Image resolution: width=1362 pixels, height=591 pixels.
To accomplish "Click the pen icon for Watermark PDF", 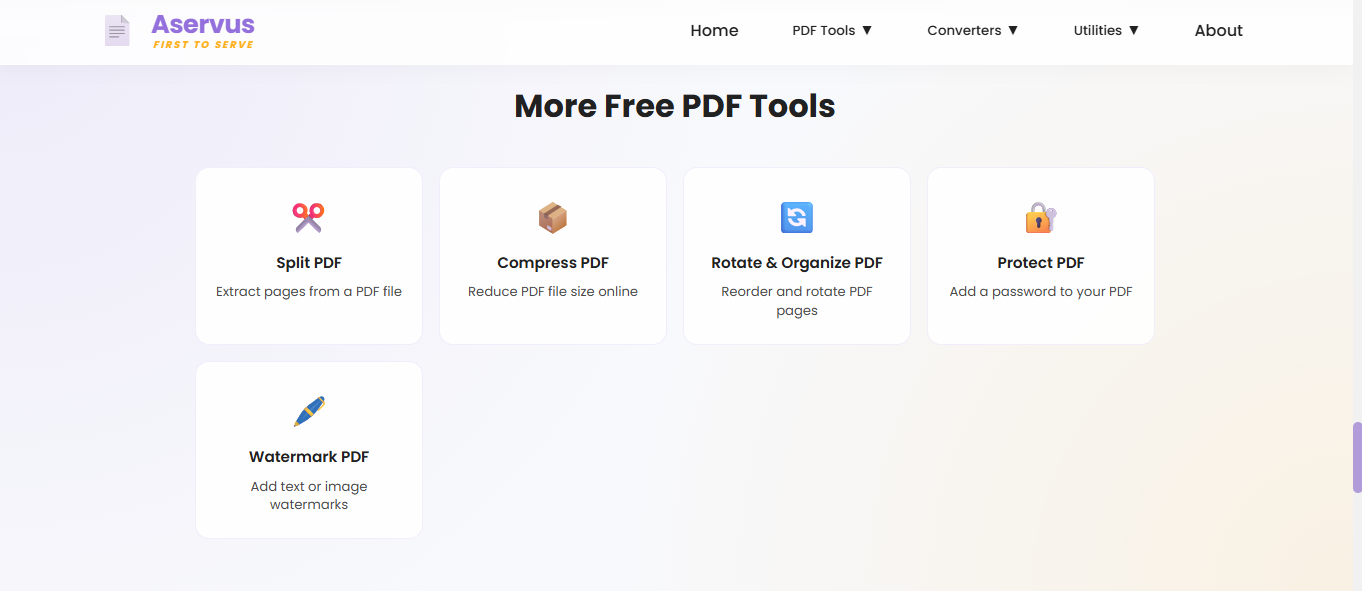I will (x=309, y=411).
